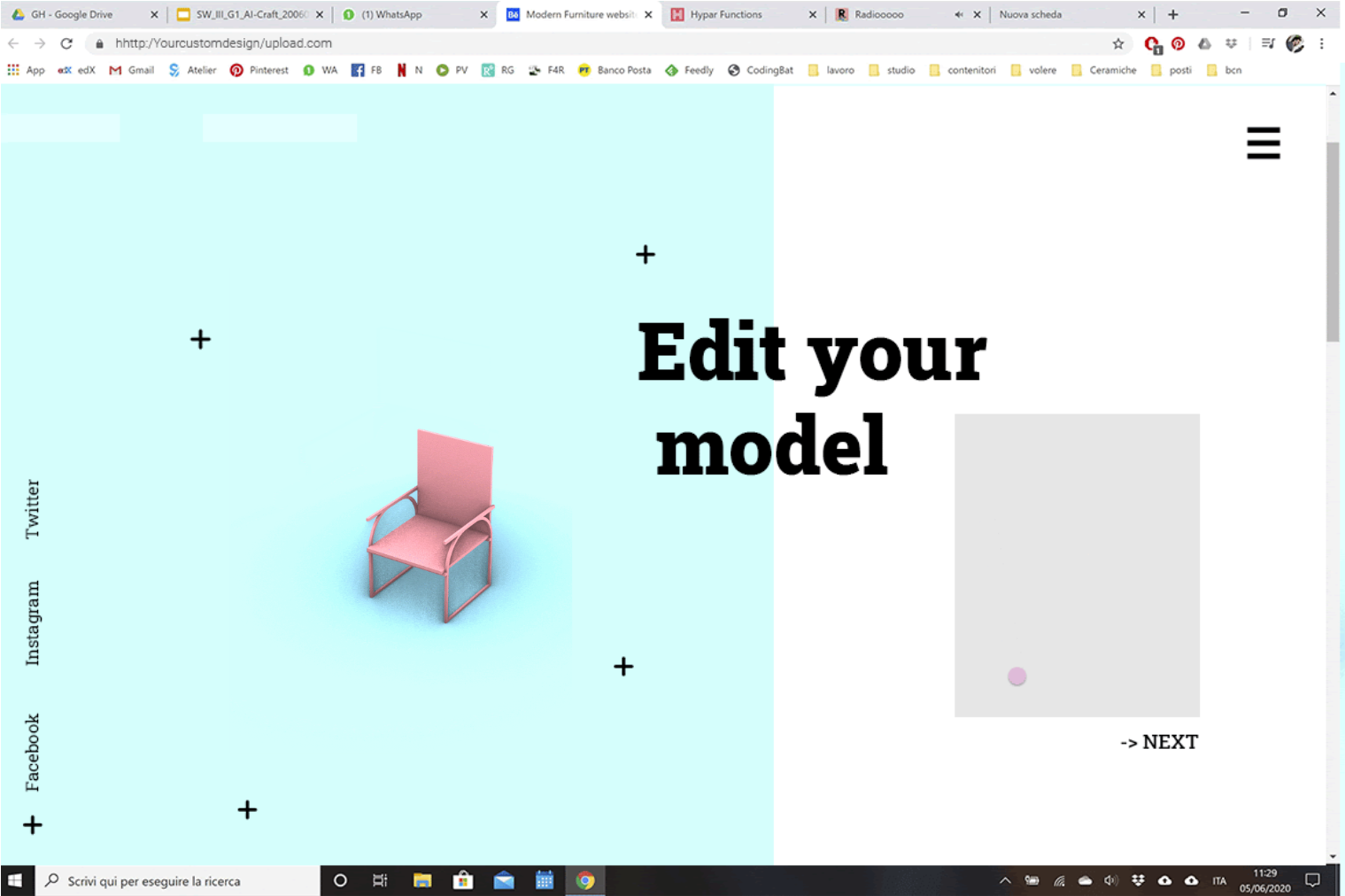The image size is (1345, 896).
Task: Open the Gmail bookmark
Action: pos(131,70)
